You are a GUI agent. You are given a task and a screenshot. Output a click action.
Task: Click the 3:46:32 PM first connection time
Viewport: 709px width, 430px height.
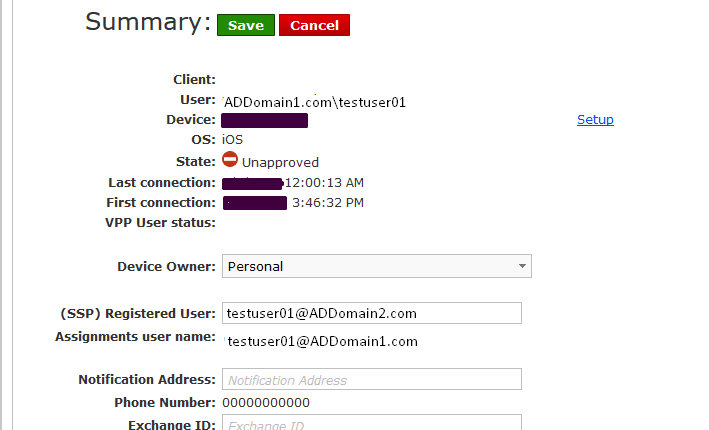click(328, 203)
